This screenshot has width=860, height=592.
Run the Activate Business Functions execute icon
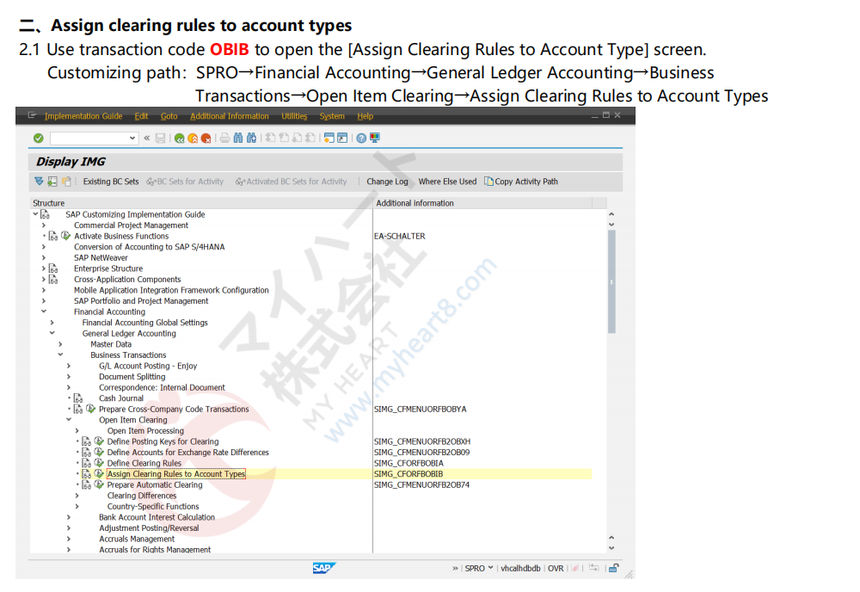(66, 236)
